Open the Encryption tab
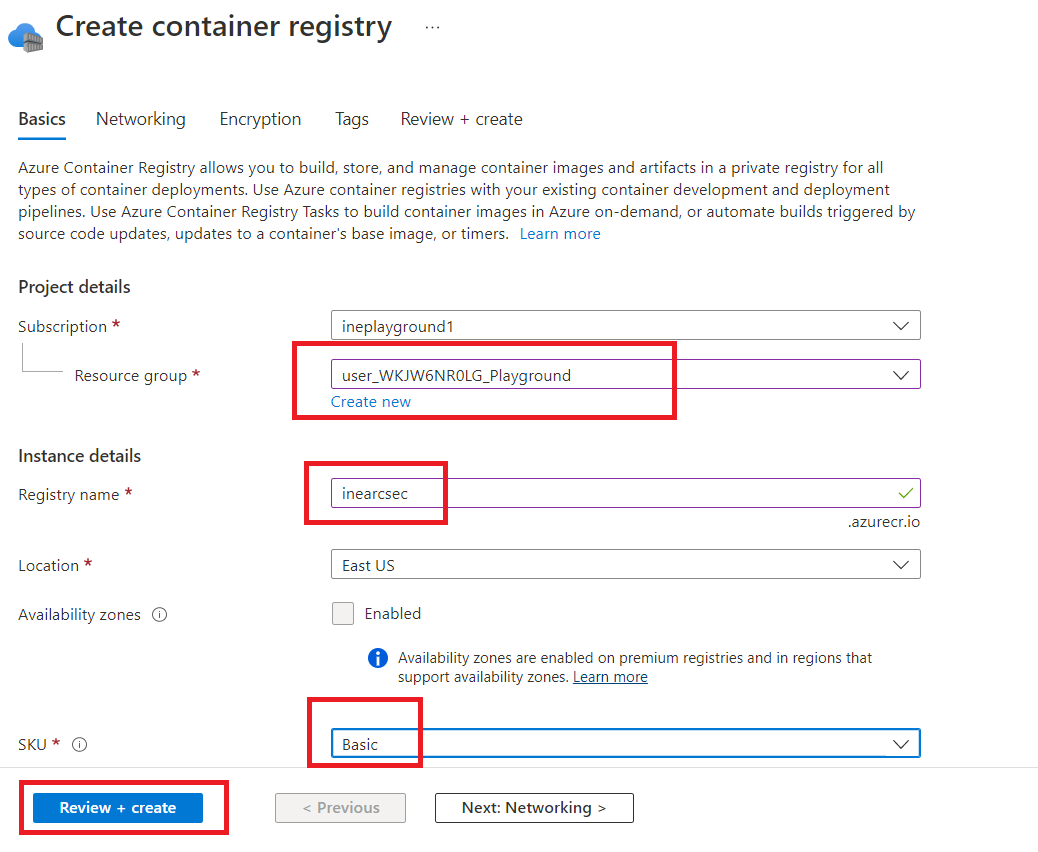Screen dimensions: 1038x852 (260, 119)
